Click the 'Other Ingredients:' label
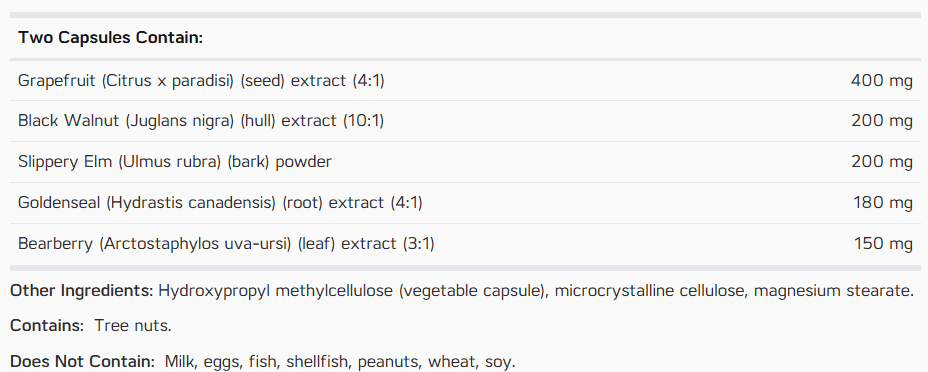 (x=82, y=291)
